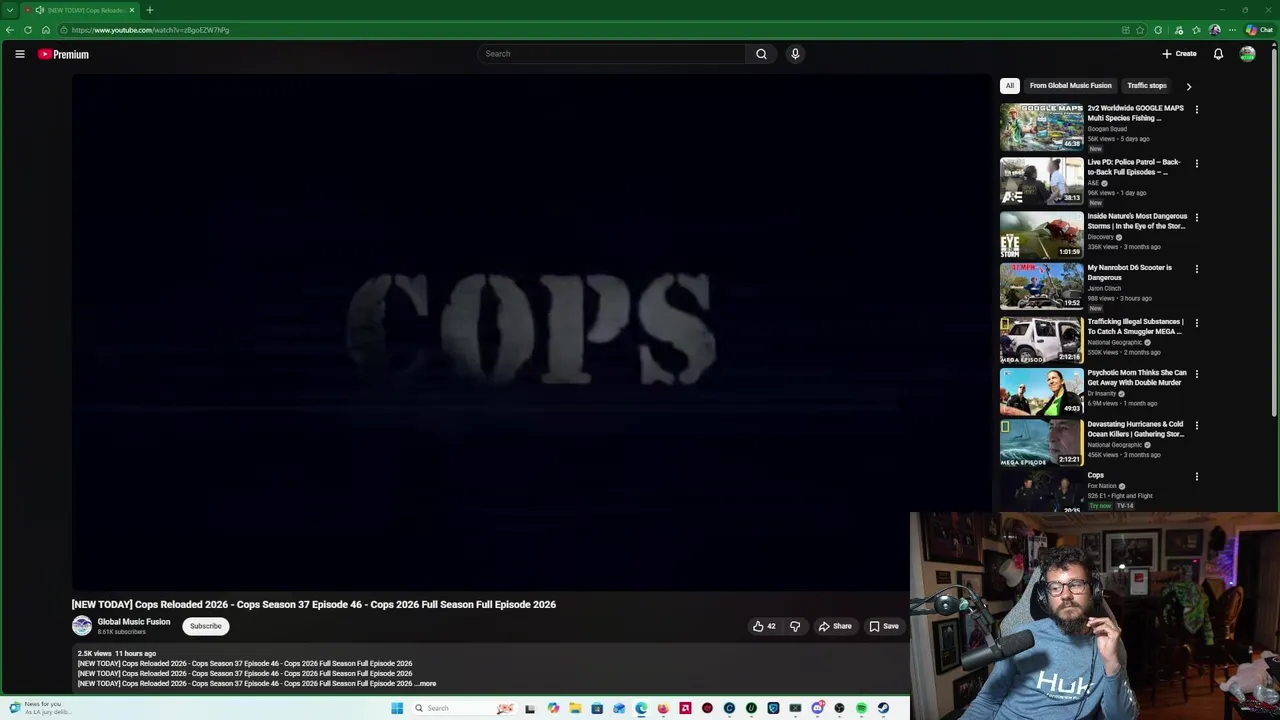The height and width of the screenshot is (720, 1280).
Task: Open options for Psychotic Mom video
Action: [1196, 374]
